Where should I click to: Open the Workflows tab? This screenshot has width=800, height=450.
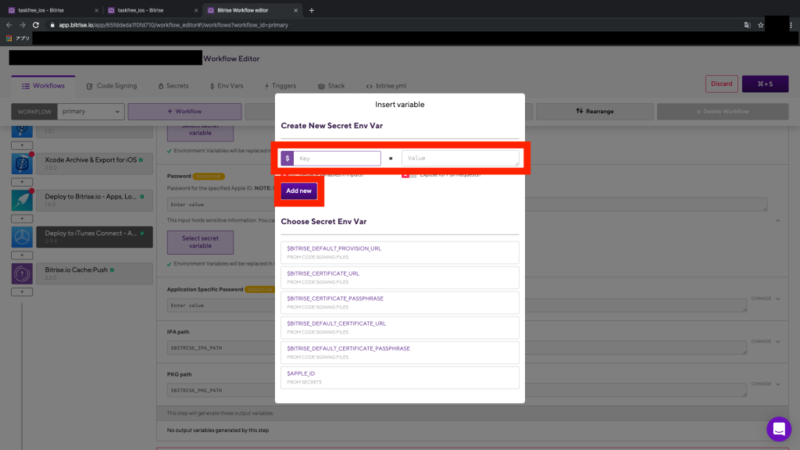(43, 86)
